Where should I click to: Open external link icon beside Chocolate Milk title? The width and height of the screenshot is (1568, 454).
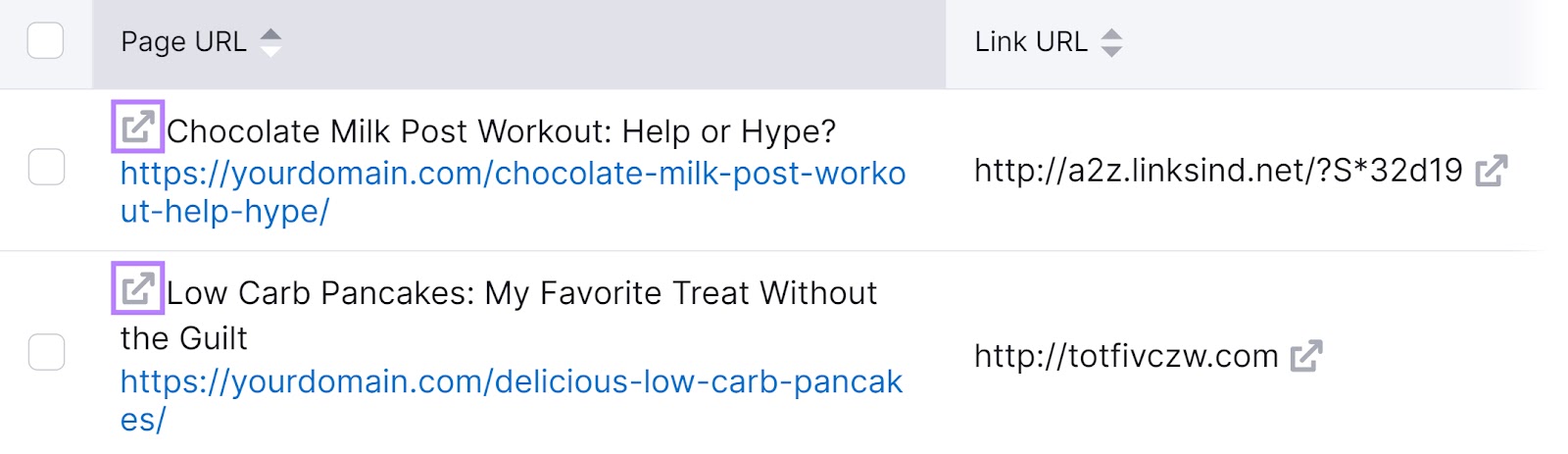[138, 126]
